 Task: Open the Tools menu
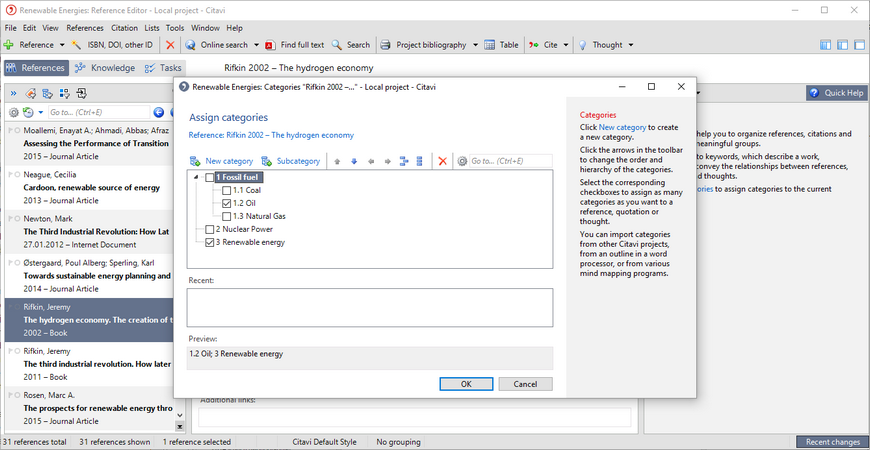coord(175,28)
